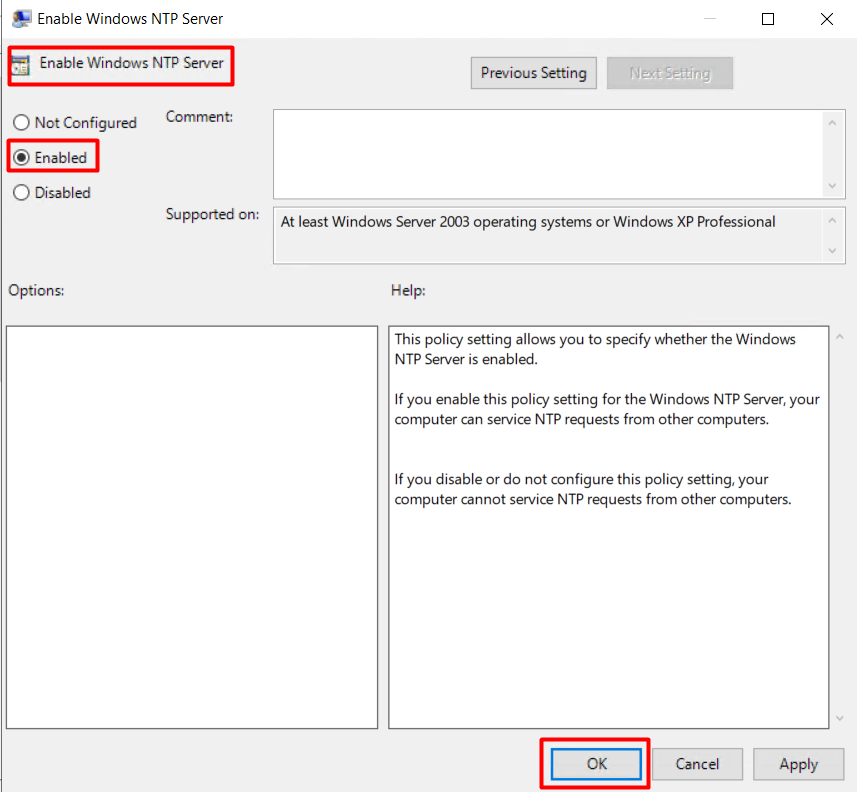Click the Supported on box up arrow
This screenshot has height=792, width=857.
point(832,220)
